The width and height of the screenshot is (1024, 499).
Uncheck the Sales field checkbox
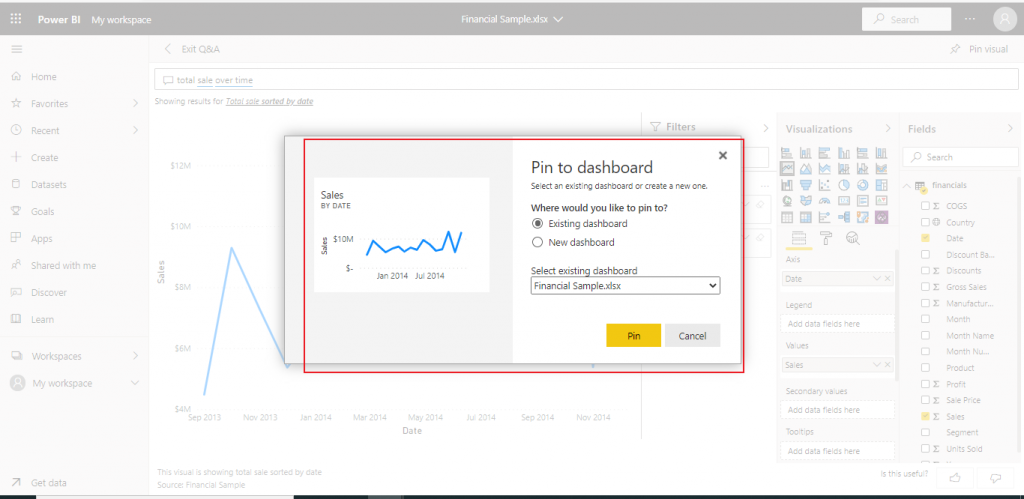[x=925, y=416]
